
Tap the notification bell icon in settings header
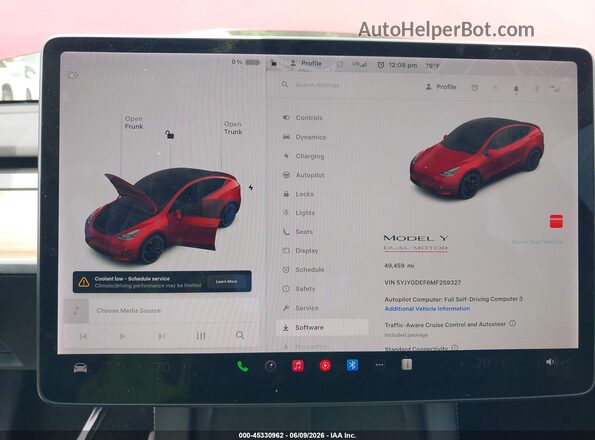point(516,89)
